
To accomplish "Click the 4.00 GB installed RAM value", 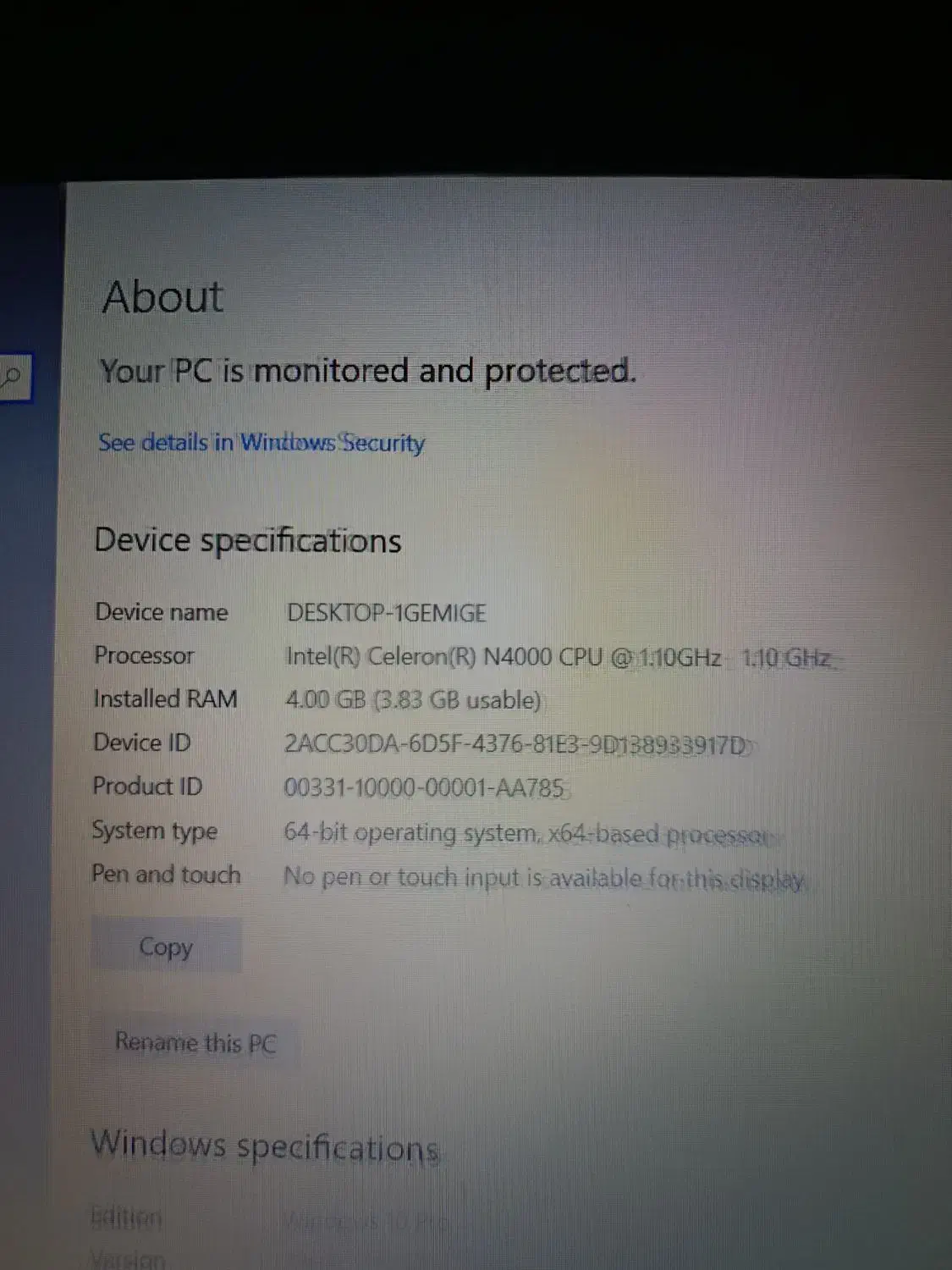I will click(413, 700).
